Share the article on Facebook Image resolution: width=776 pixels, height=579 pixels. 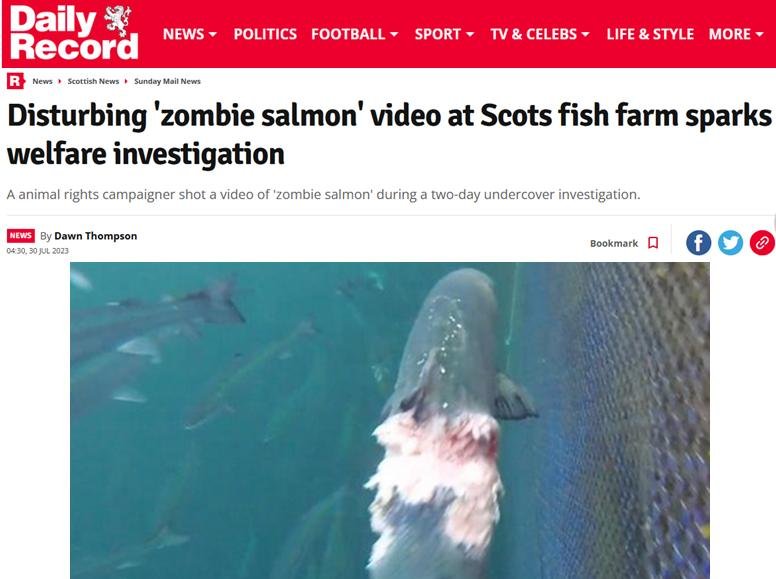pyautogui.click(x=698, y=243)
